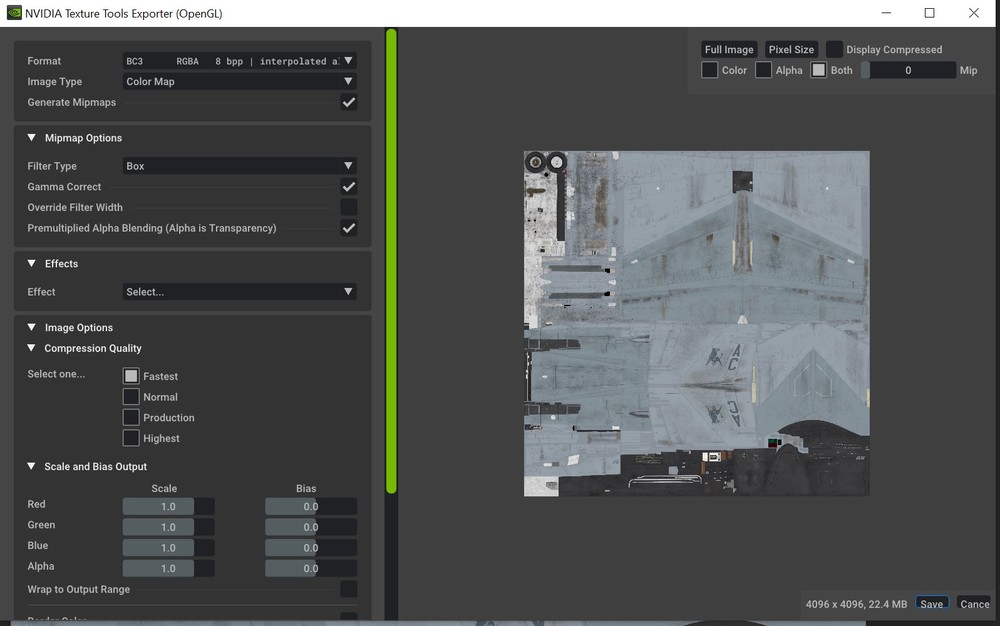
Task: Select Highest compression quality
Action: 131,438
